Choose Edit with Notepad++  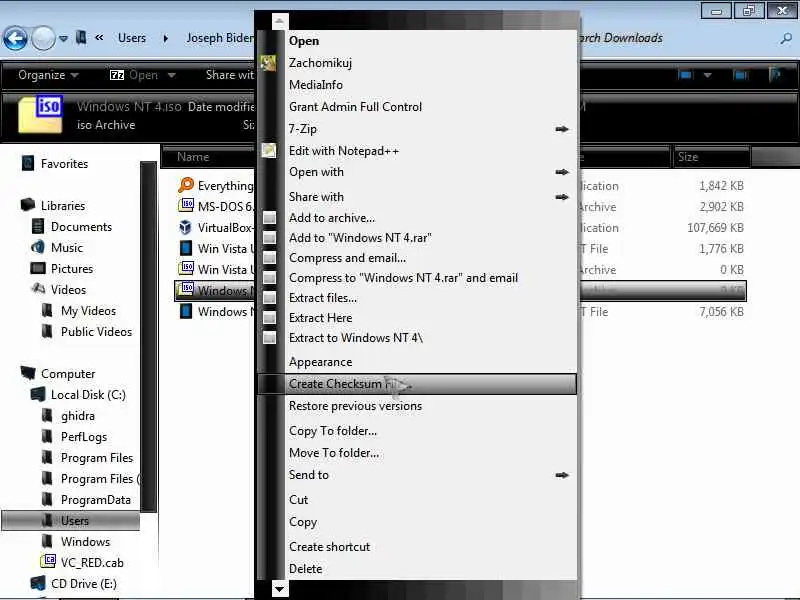click(x=418, y=151)
